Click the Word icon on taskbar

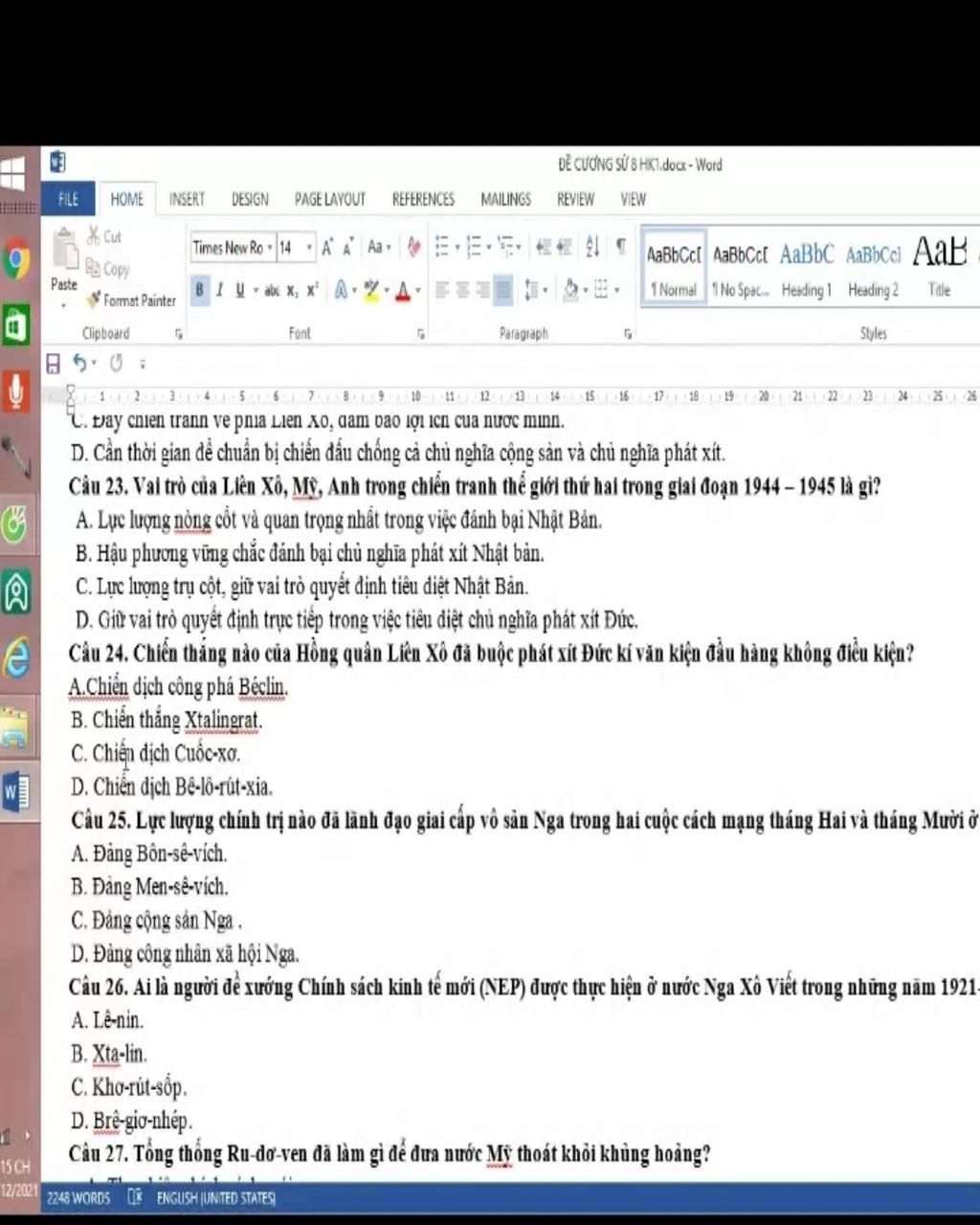16,792
